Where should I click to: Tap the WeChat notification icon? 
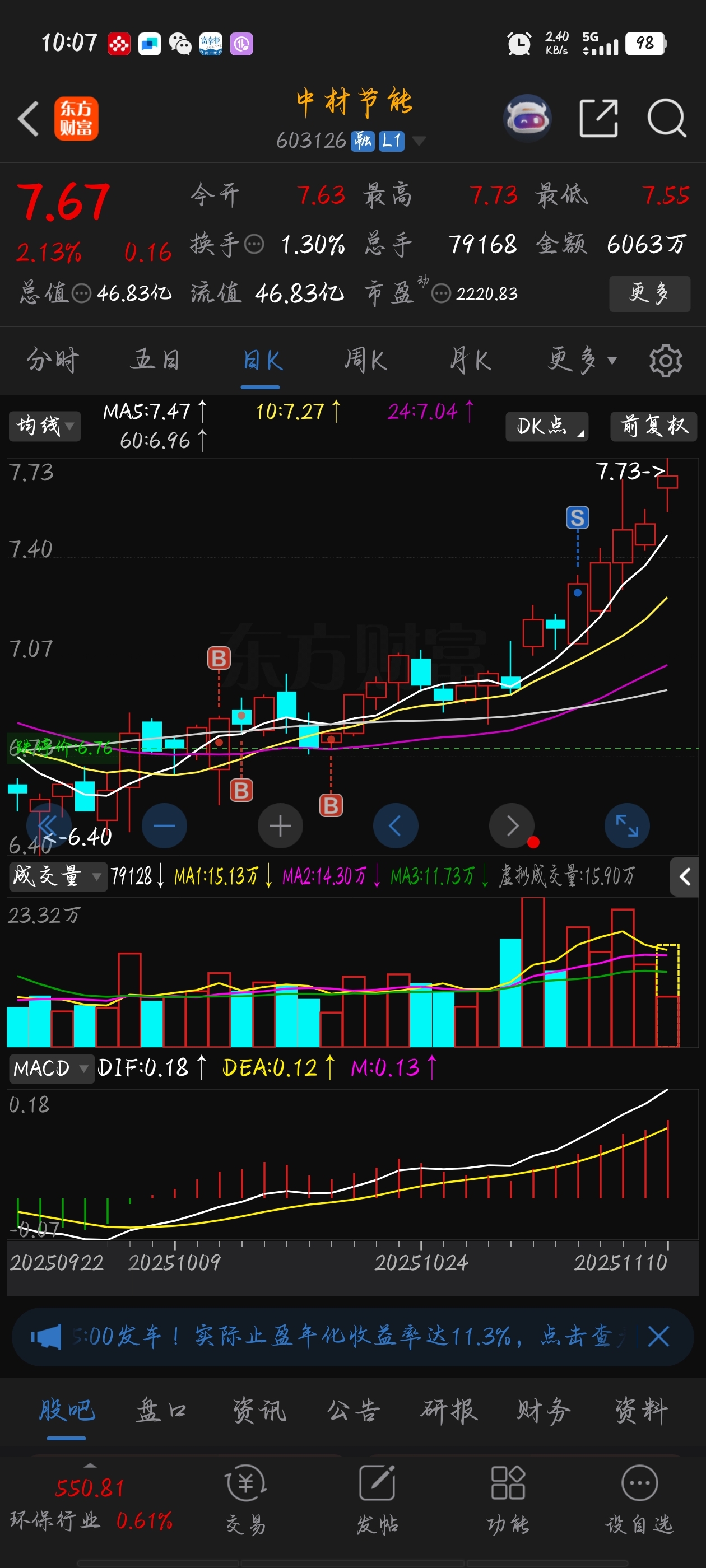click(180, 44)
